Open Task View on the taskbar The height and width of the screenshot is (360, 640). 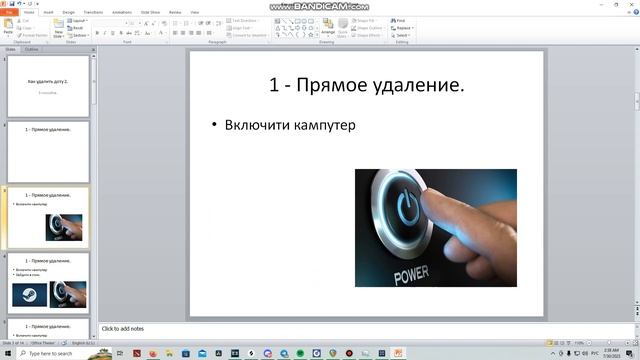[x=120, y=353]
